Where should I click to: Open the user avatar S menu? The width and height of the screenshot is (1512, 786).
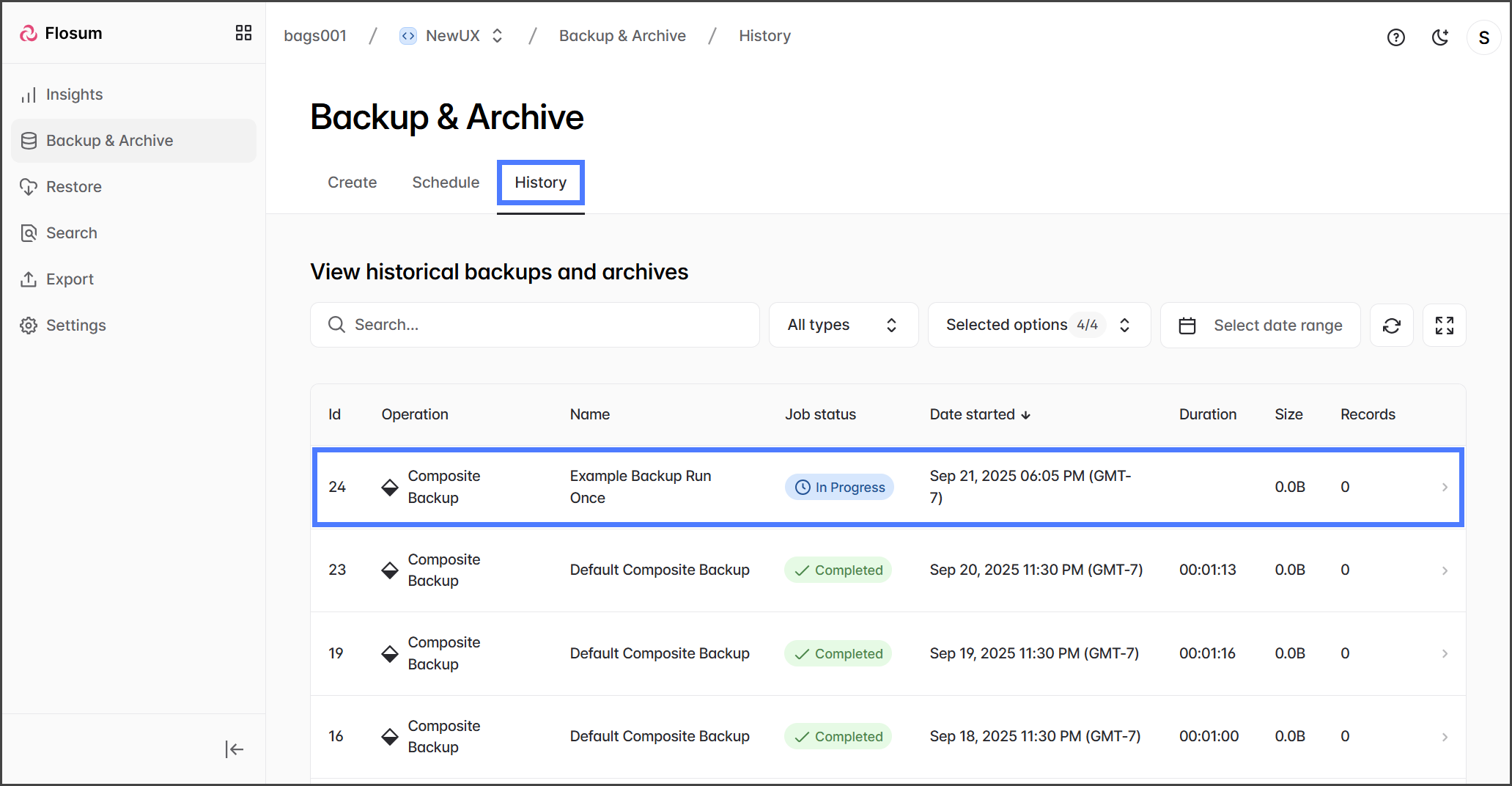(1483, 37)
